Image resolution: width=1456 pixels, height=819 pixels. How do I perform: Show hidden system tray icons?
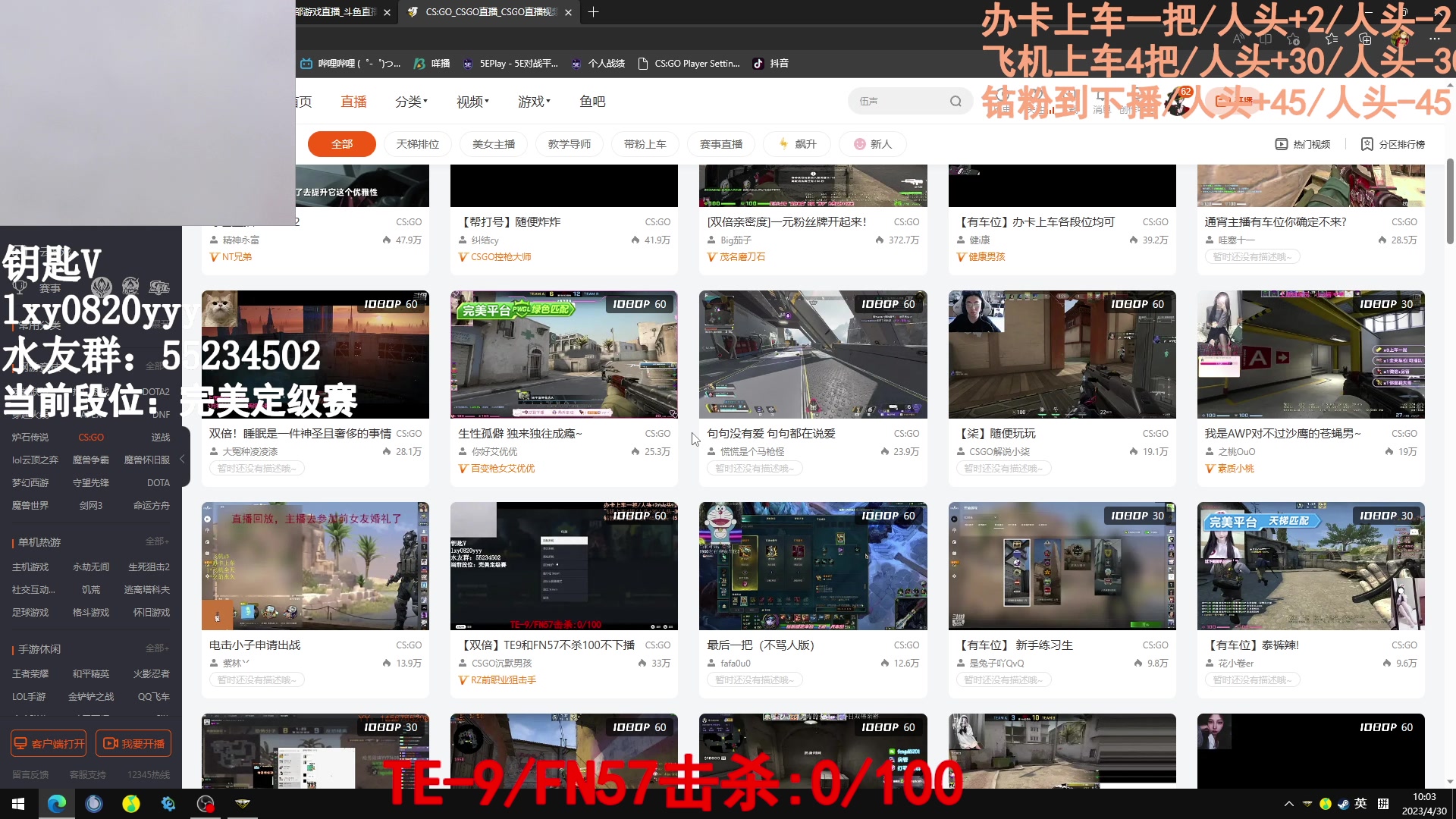(x=1288, y=804)
